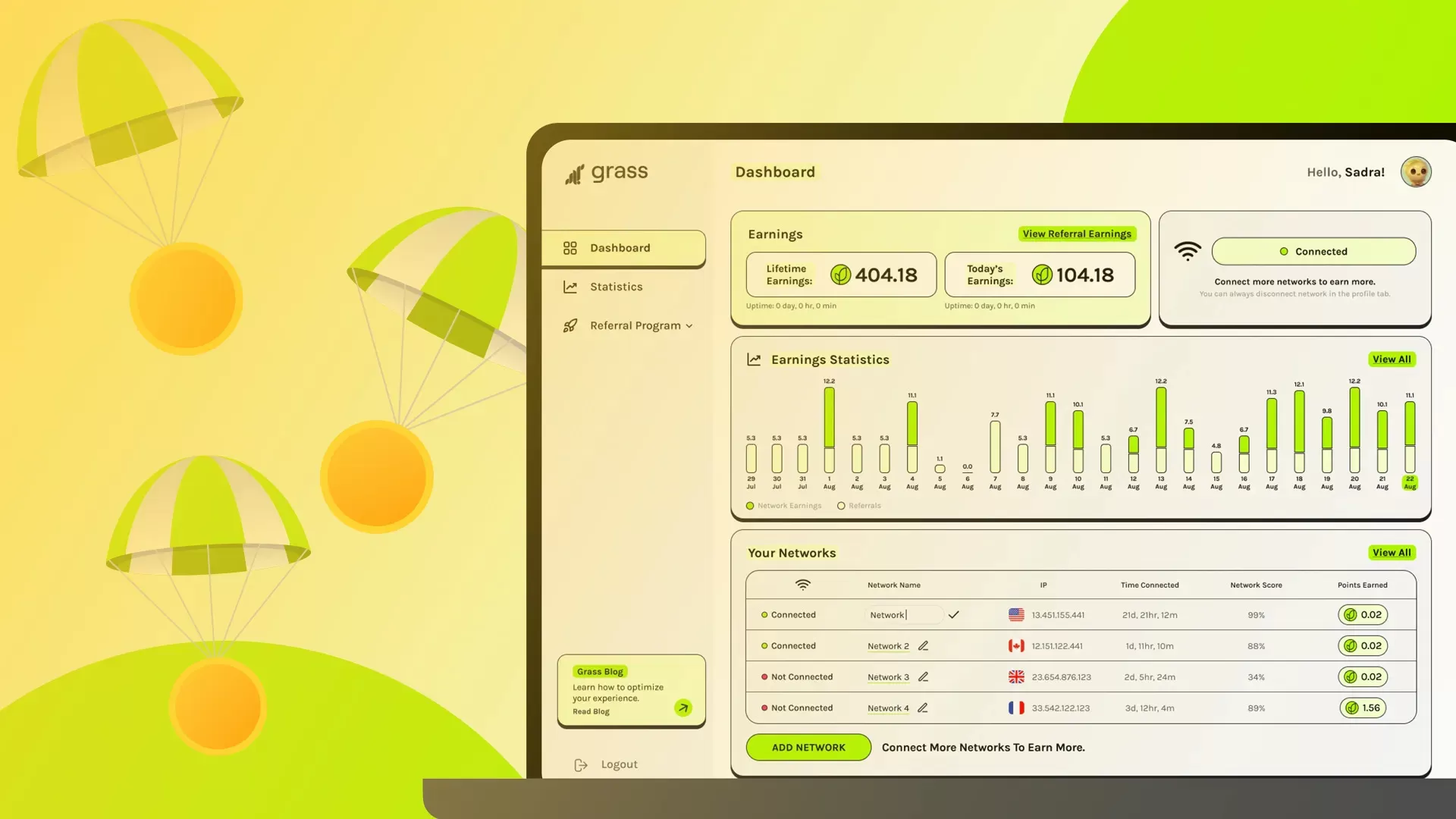The image size is (1456, 819).
Task: Click the ADD NETWORK button
Action: (808, 747)
